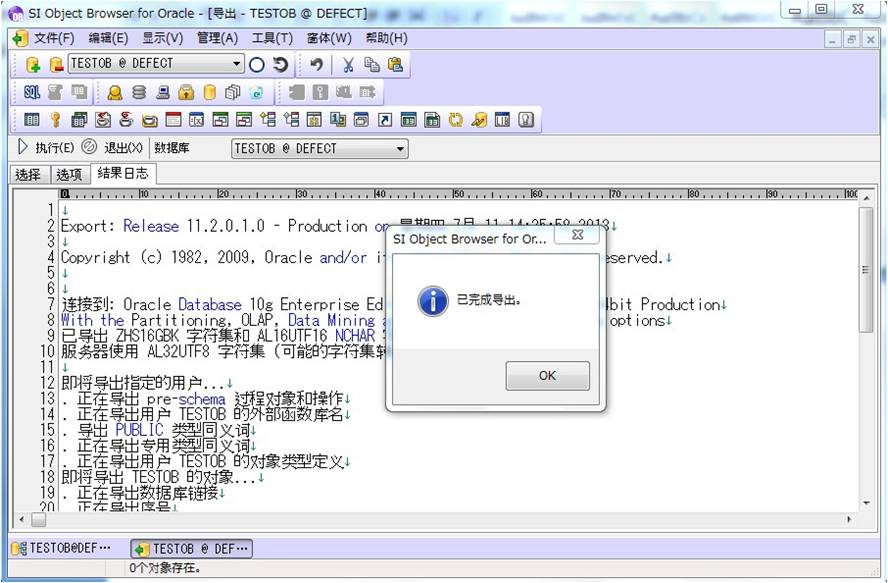Click the vertical scrollbar down arrow
This screenshot has height=583, width=888.
point(866,504)
